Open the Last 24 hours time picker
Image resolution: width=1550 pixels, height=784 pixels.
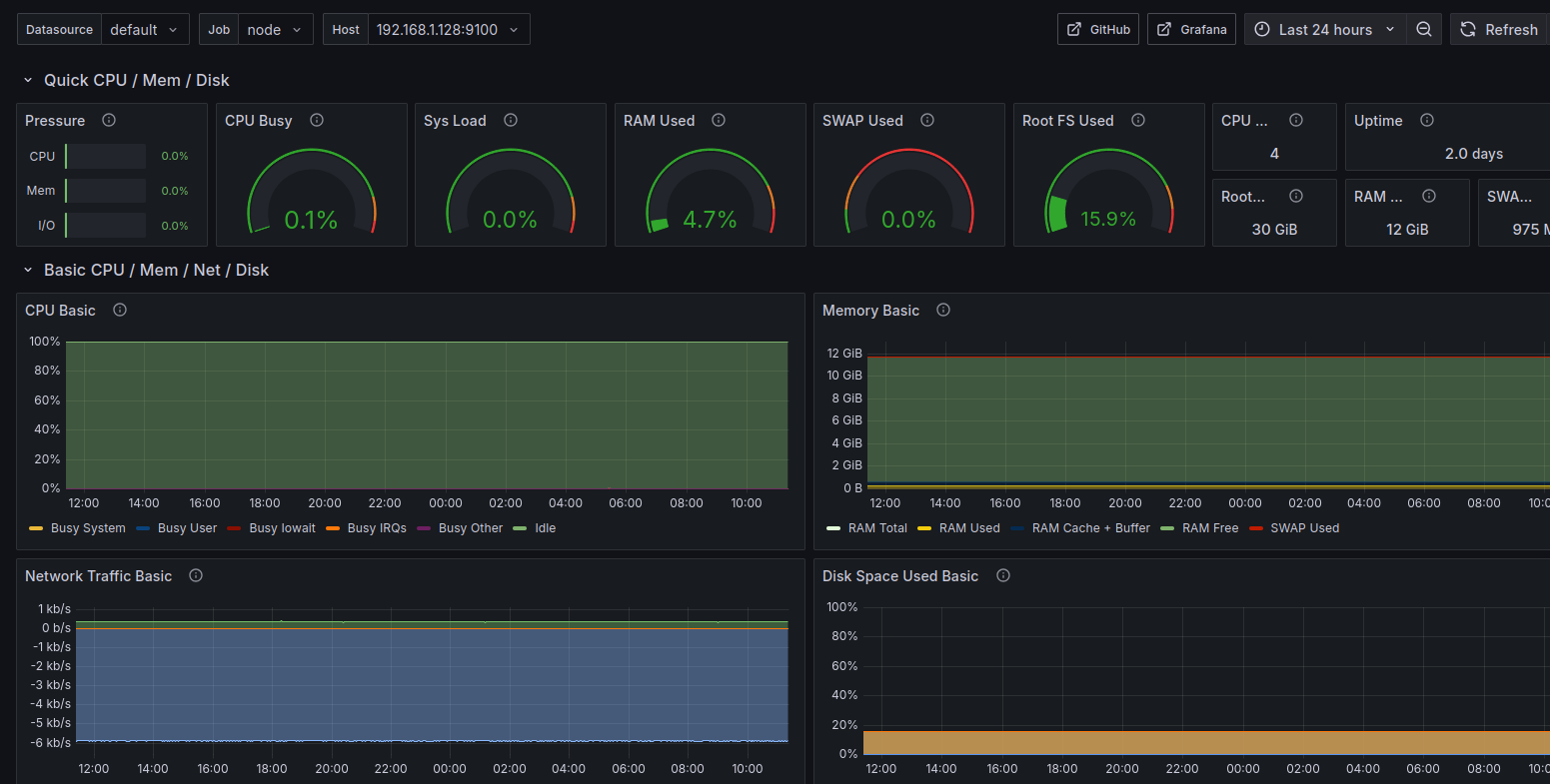(1325, 30)
